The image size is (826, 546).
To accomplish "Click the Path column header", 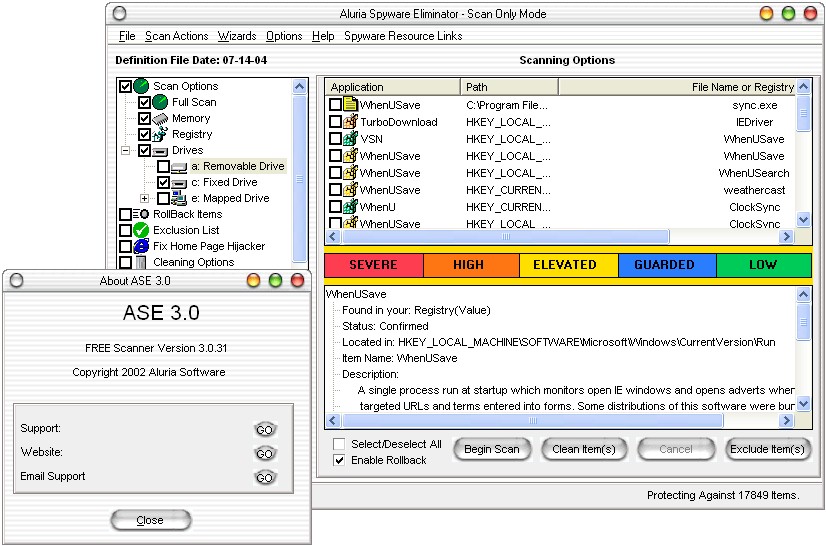I will [509, 87].
